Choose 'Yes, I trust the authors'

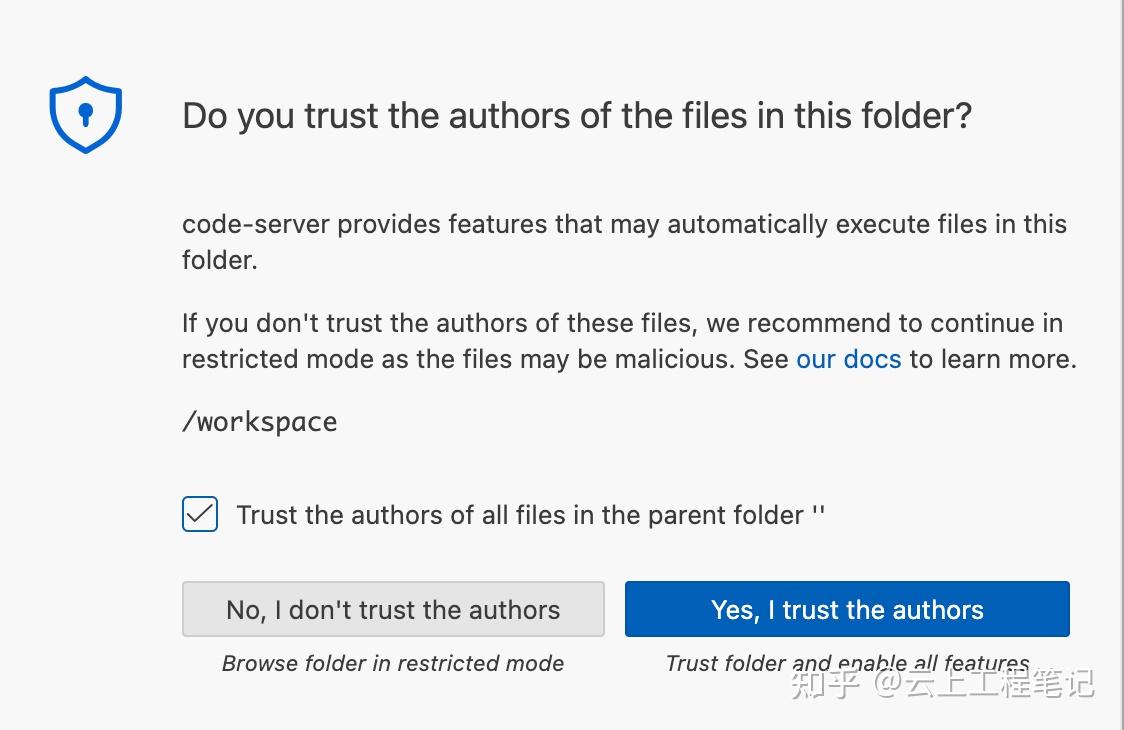[847, 609]
